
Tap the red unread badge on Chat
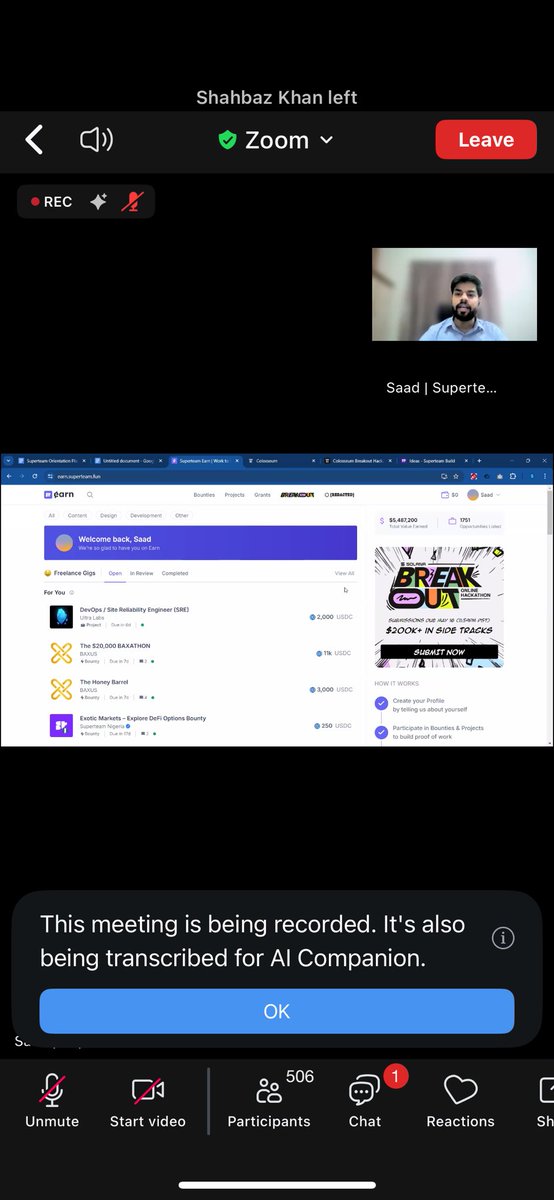395,1077
